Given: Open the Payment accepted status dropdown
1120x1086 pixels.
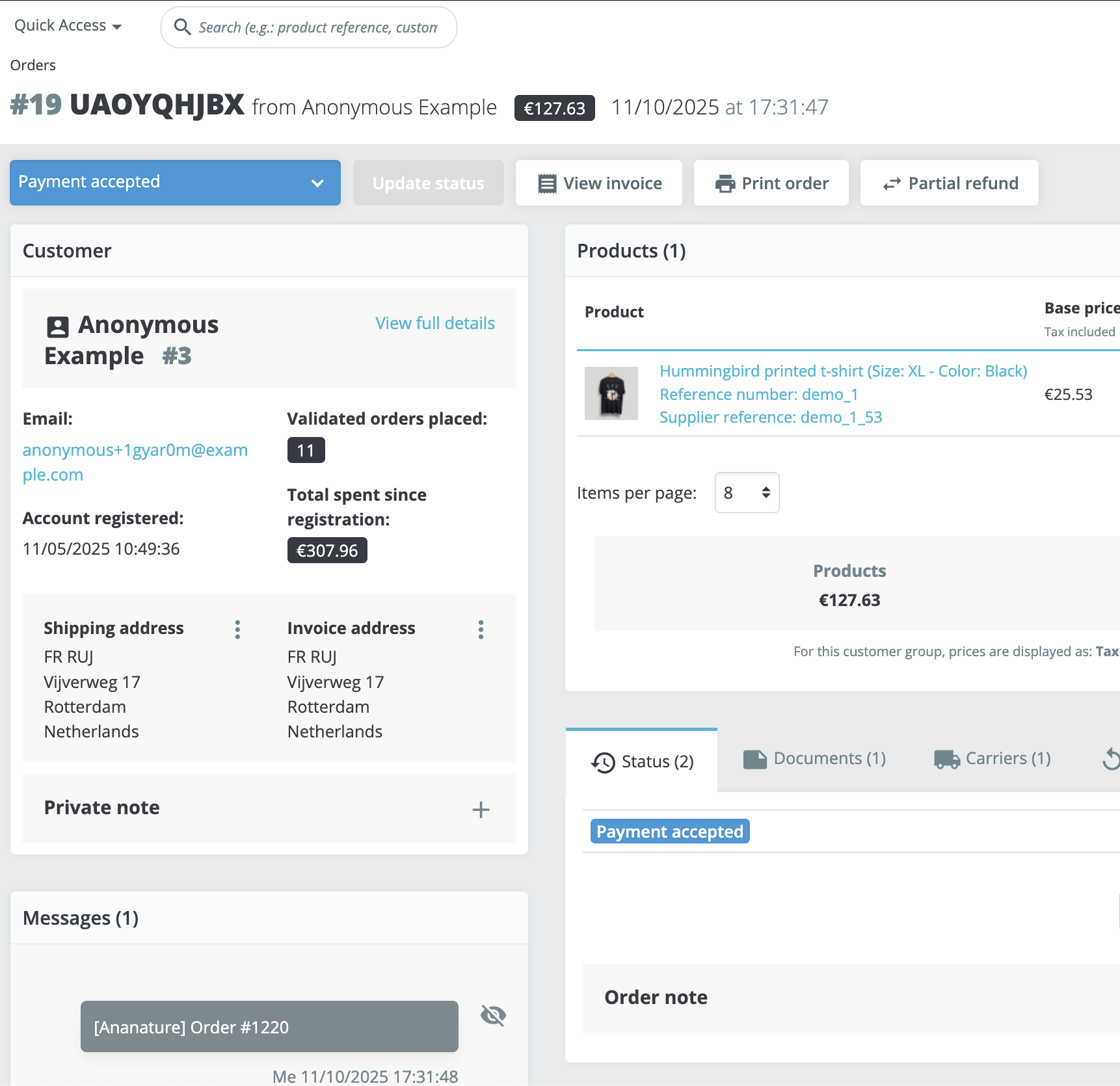Looking at the screenshot, I should (174, 183).
